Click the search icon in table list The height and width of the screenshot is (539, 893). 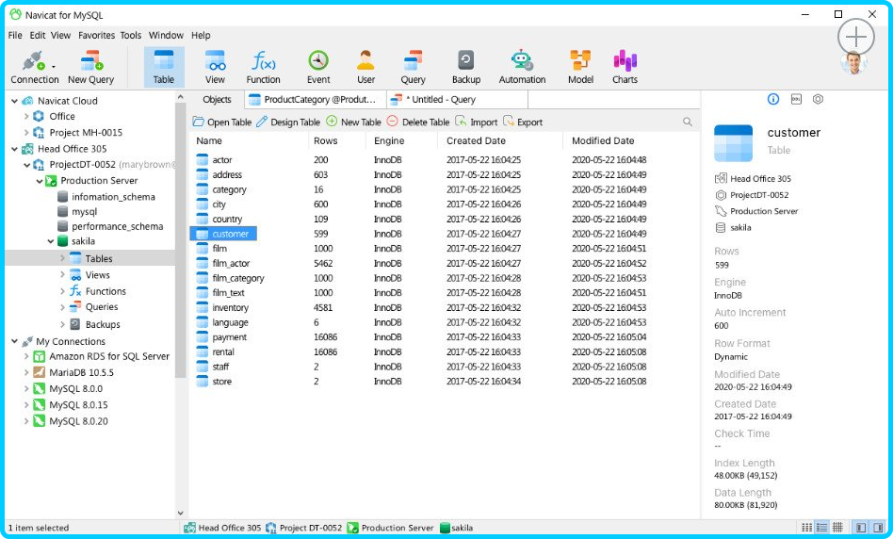click(x=687, y=122)
